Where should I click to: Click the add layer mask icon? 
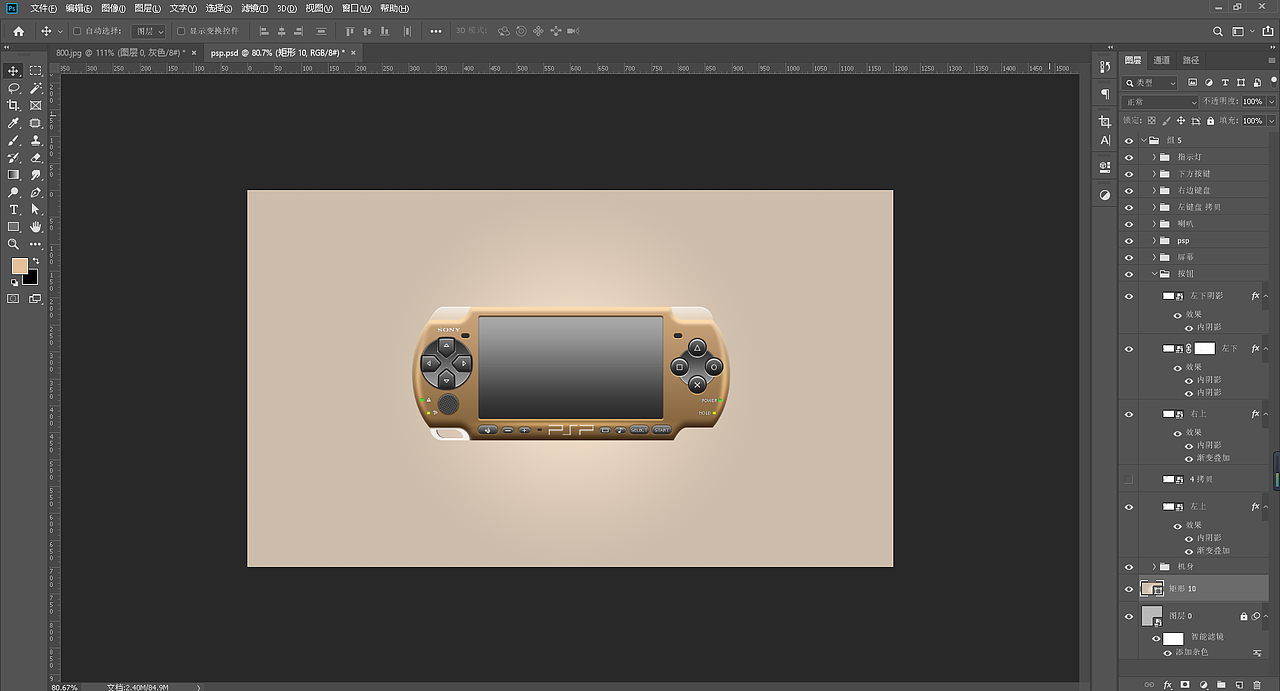pos(1185,685)
